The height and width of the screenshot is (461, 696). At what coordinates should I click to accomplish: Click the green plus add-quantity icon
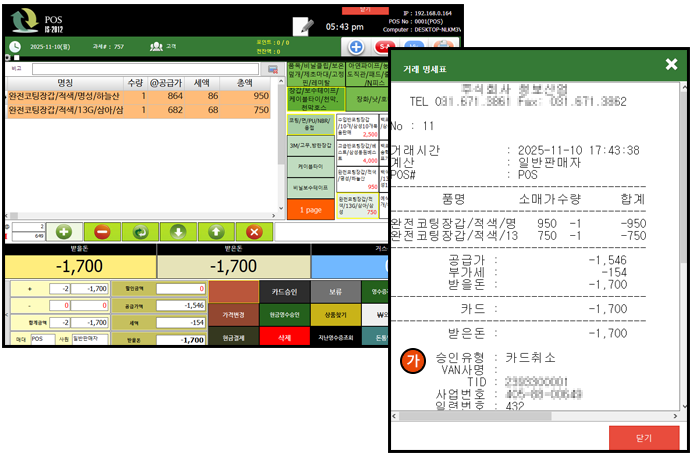64,232
